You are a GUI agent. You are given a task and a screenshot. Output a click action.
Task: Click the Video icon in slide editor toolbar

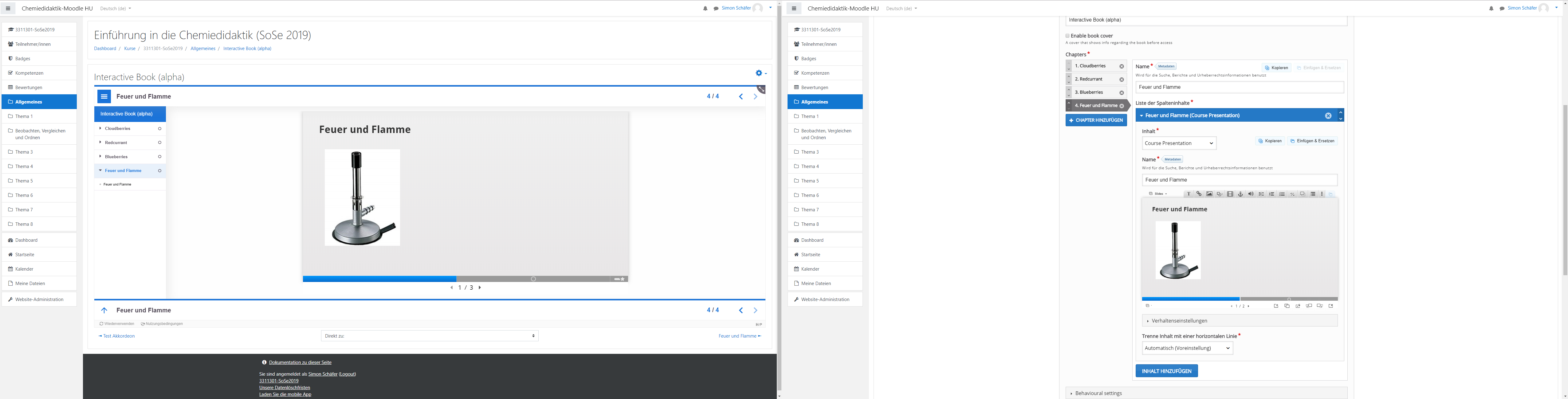click(1230, 194)
